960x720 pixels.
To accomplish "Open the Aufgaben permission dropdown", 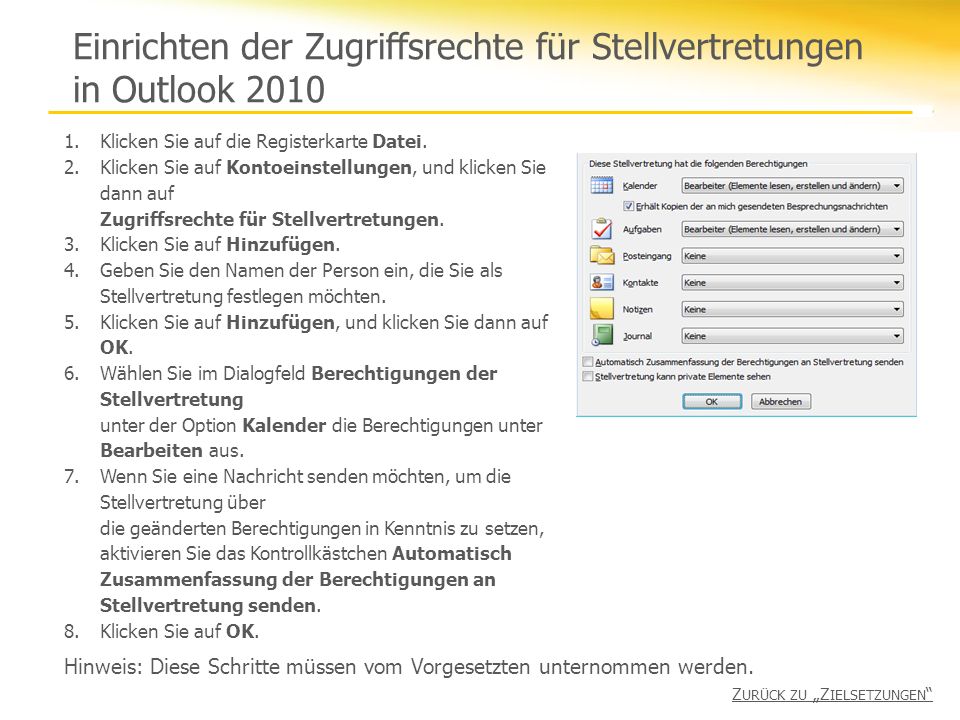I will point(792,229).
